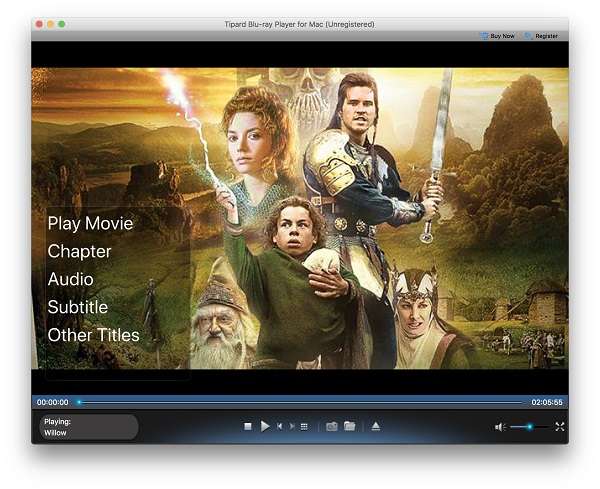Image resolution: width=600 pixels, height=489 pixels.
Task: Open Subtitle in the disc menu
Action: [78, 307]
